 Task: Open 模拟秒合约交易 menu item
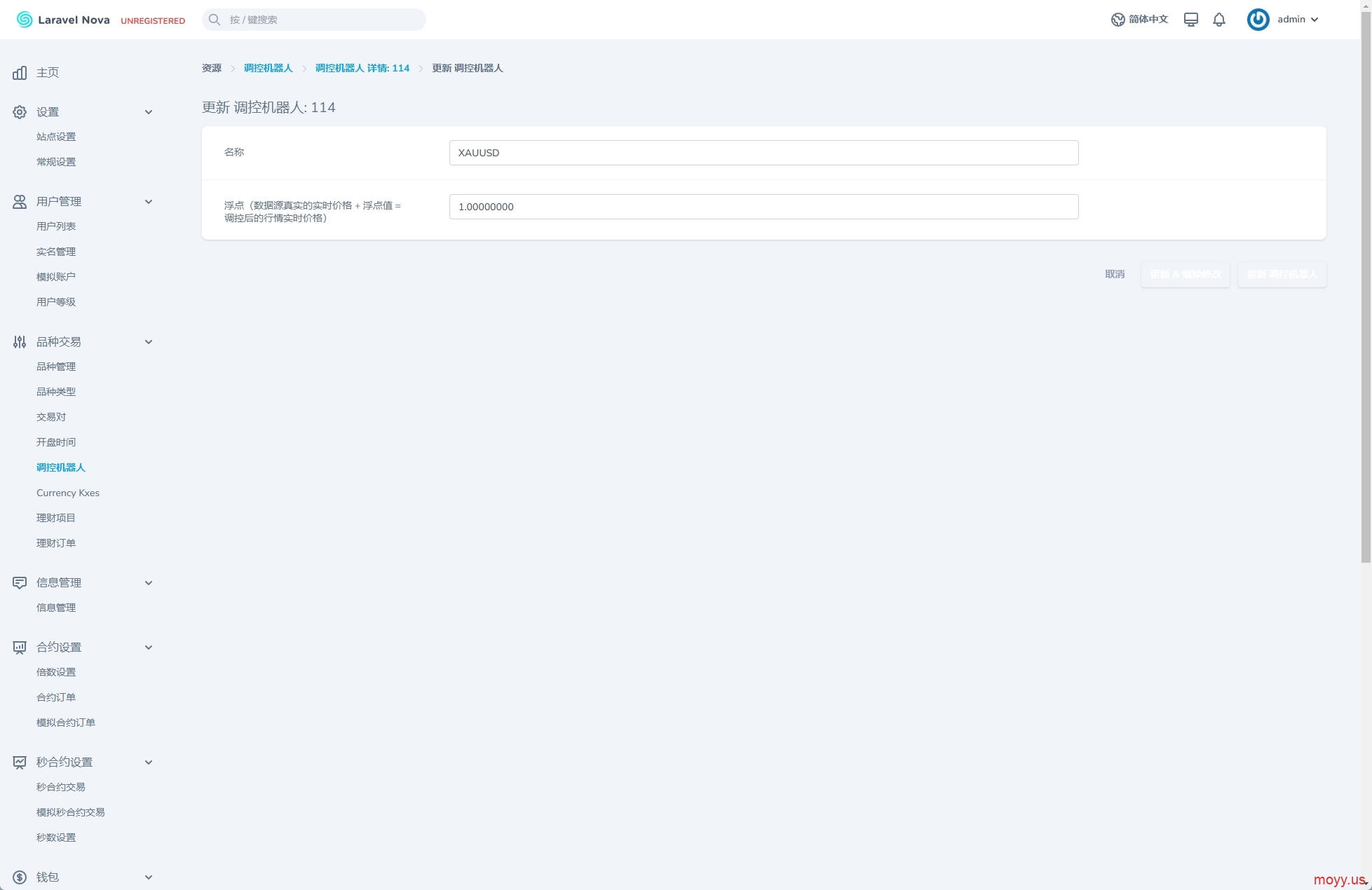[x=71, y=812]
